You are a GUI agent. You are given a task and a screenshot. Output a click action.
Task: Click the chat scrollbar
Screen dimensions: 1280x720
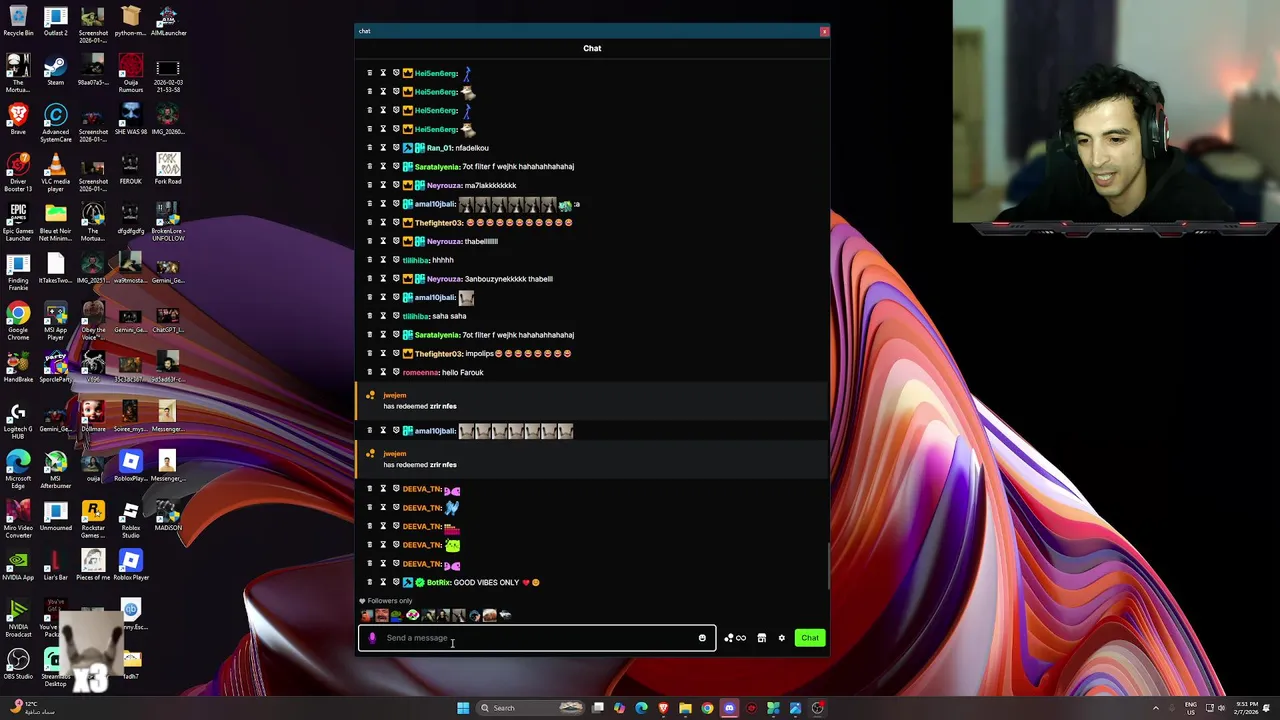coord(828,565)
